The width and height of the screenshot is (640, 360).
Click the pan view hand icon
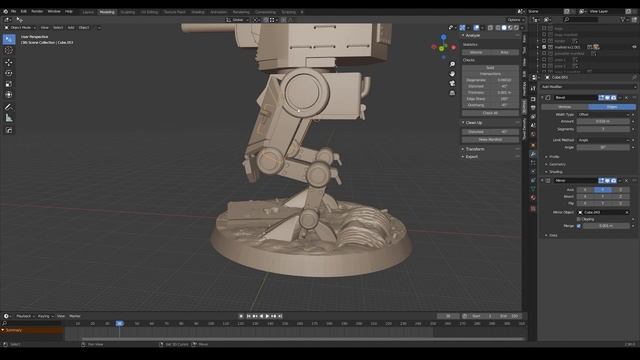(x=452, y=74)
